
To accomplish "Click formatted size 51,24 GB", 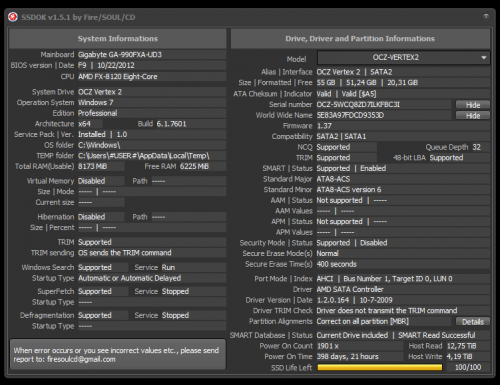I will (361, 83).
